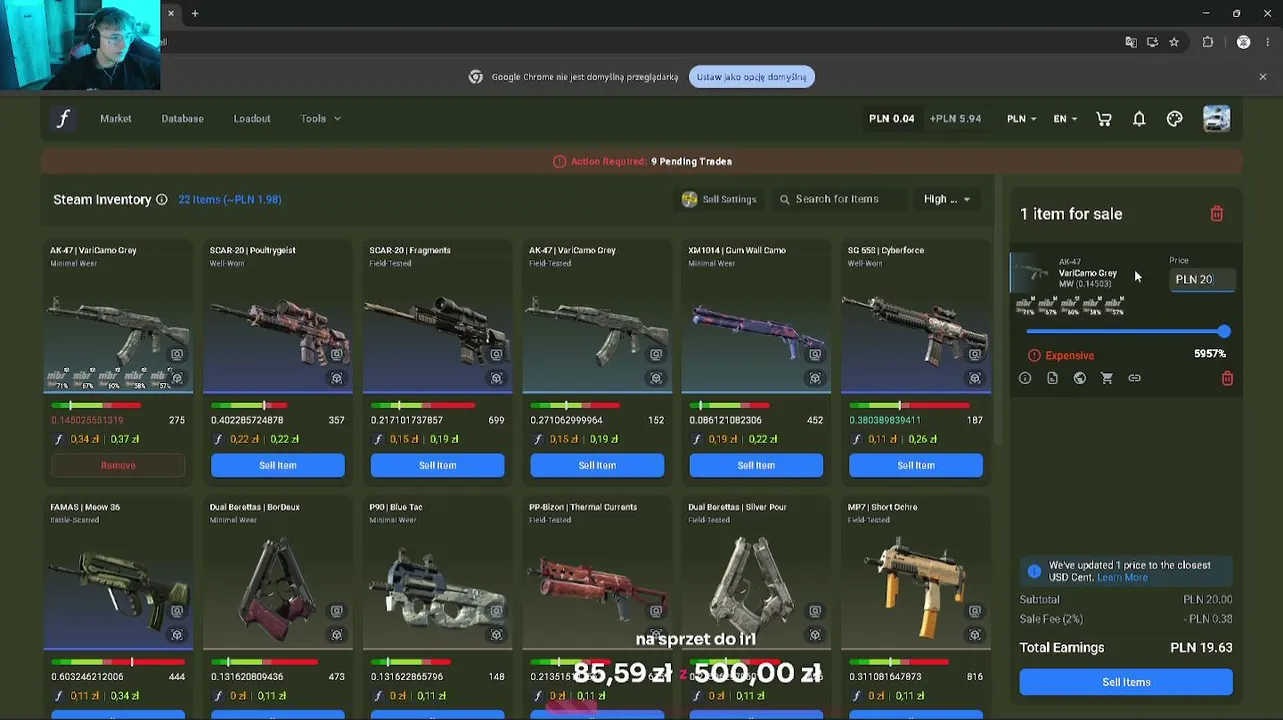Open 3D view icon on SCAR-20 Poultrygeist

[337, 378]
